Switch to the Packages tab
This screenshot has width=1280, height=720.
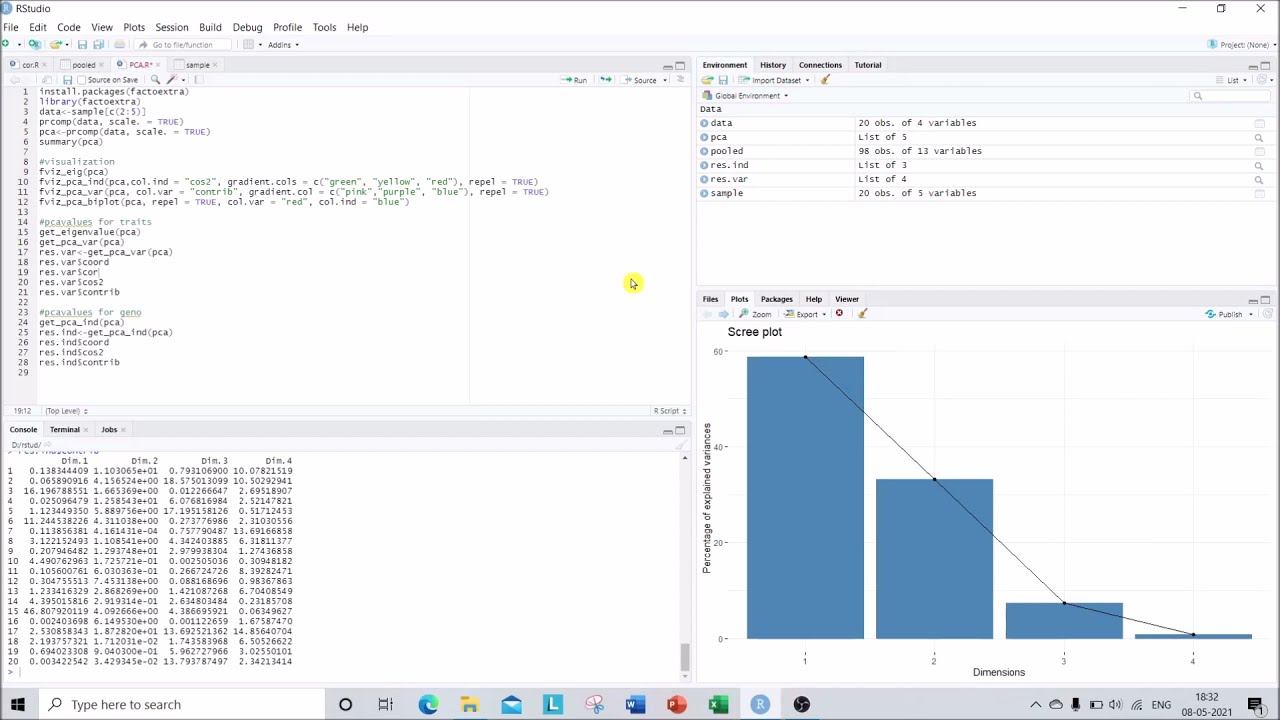(x=776, y=299)
